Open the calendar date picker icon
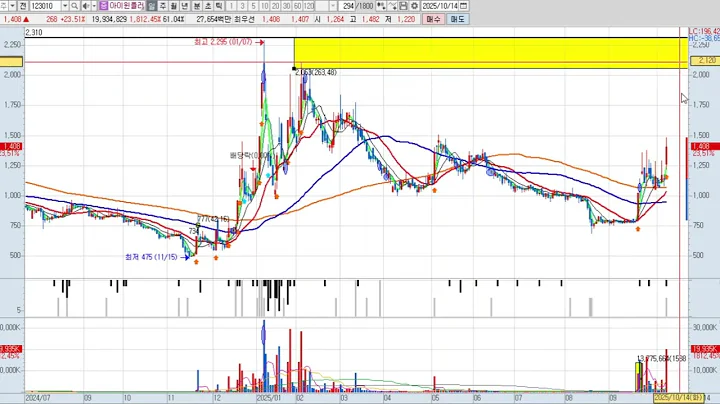Screen dimensions: 720x404 [x=464, y=6]
